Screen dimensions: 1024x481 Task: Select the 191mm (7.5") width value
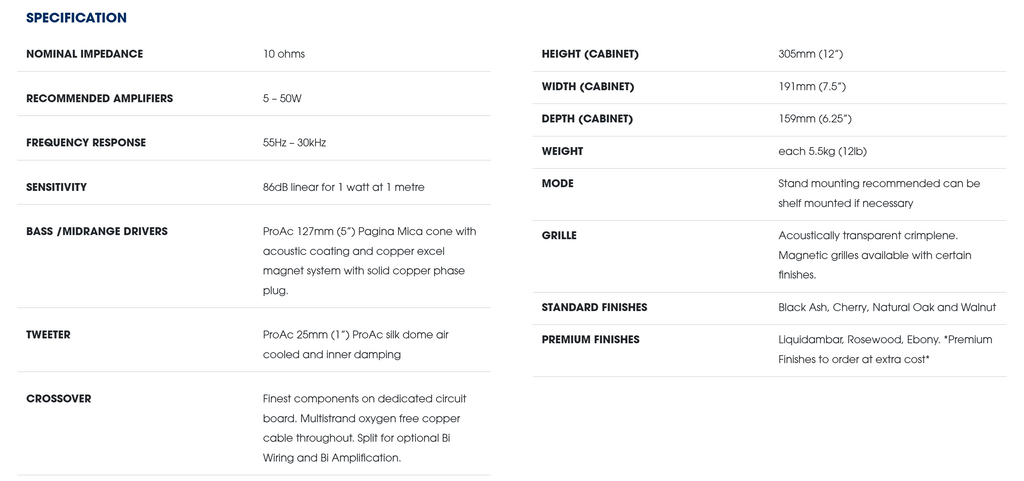point(812,86)
